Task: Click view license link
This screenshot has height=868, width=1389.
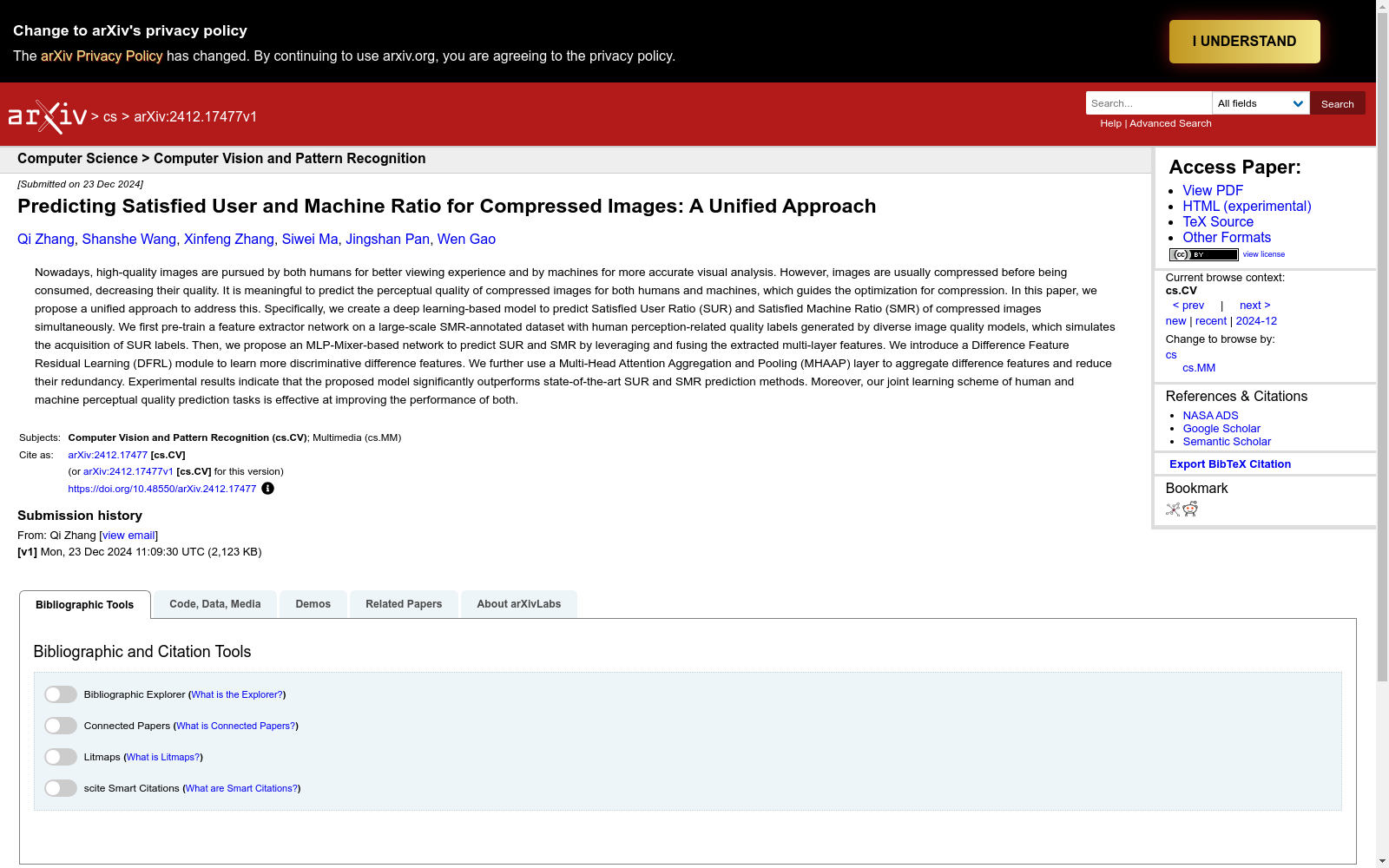Action: (1264, 254)
